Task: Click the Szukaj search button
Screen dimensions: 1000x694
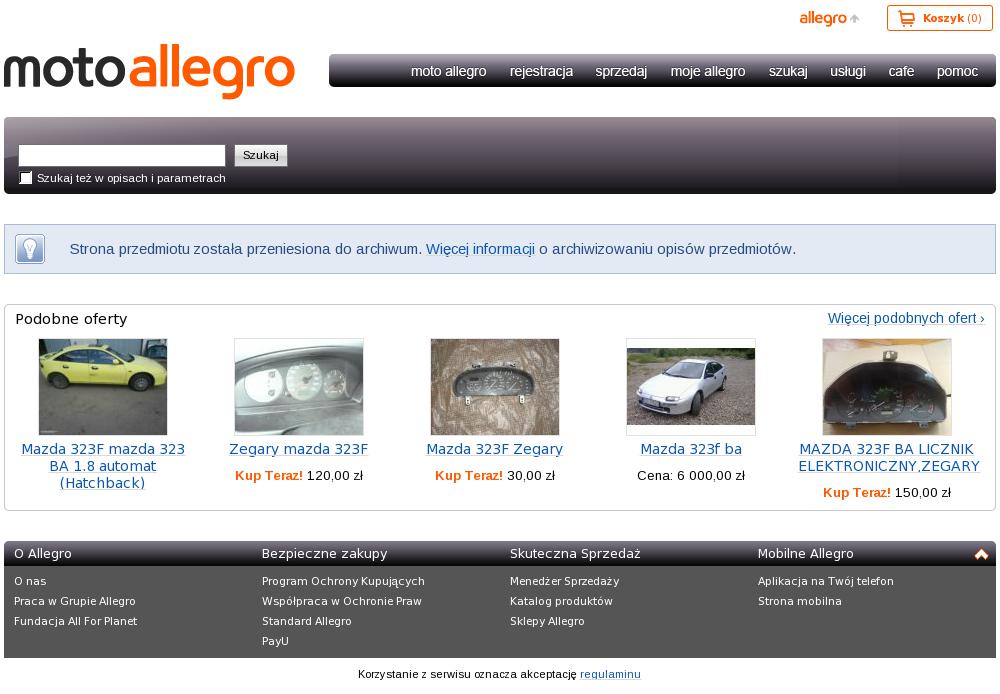Action: pyautogui.click(x=261, y=156)
